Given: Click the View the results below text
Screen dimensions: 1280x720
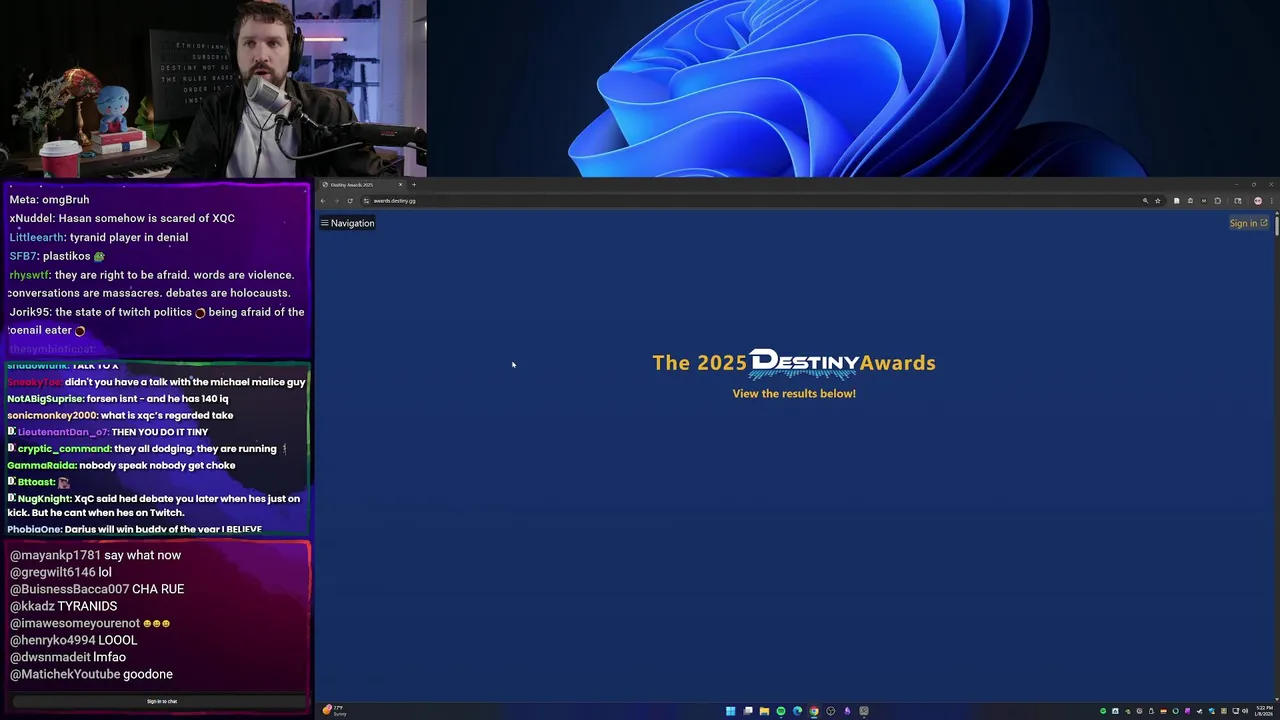Looking at the screenshot, I should (794, 394).
